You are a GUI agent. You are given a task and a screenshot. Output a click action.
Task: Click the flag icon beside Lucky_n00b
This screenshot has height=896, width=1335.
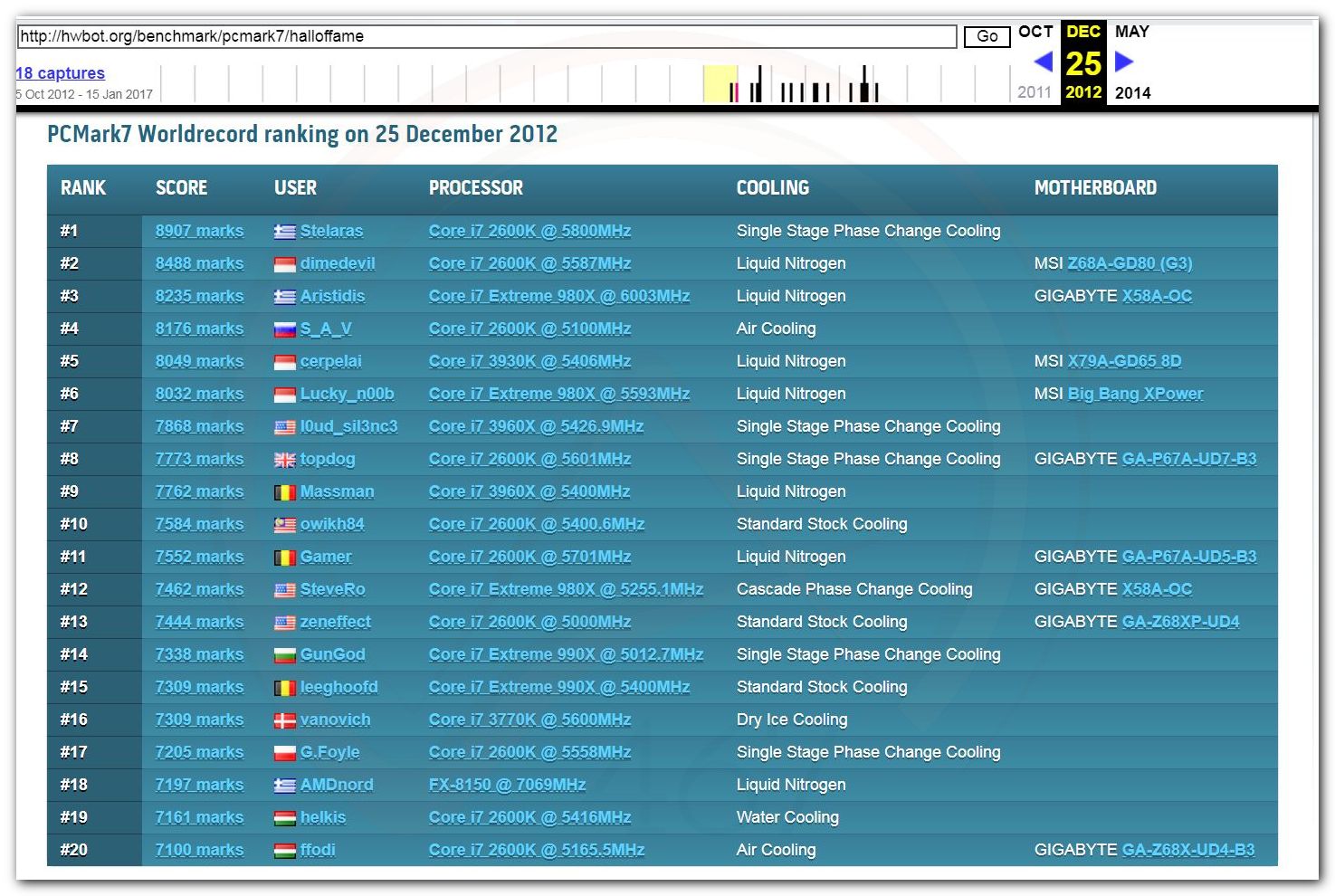pyautogui.click(x=284, y=395)
